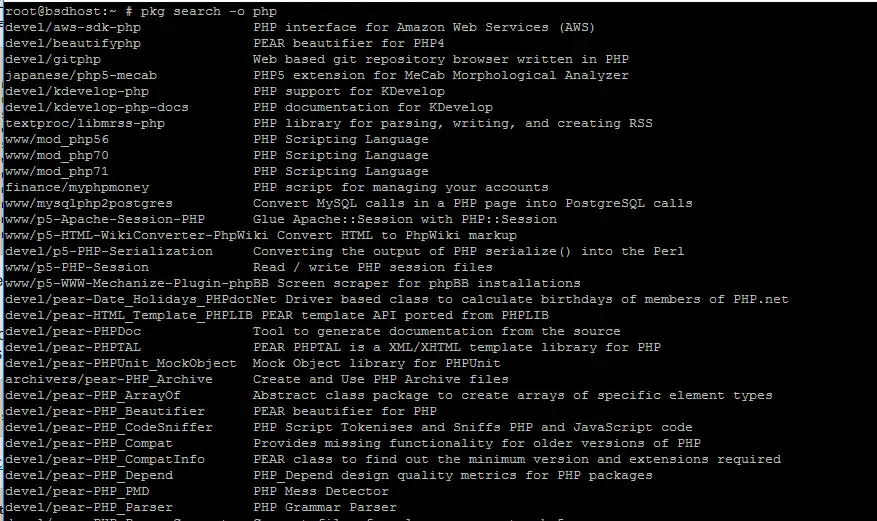
Task: Select the www/mod_php71 package name
Action: tap(57, 172)
